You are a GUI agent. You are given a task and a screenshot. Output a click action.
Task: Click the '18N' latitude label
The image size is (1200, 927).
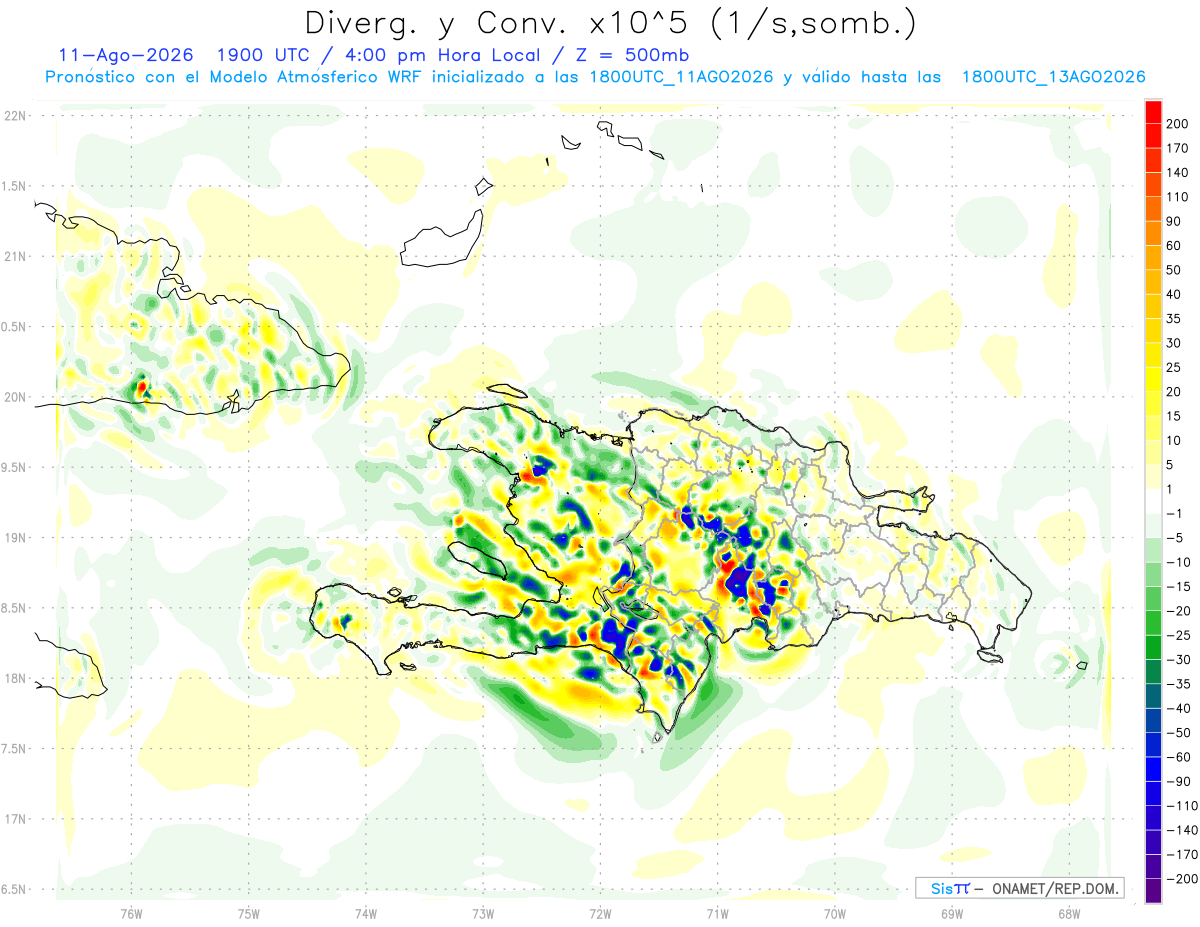coord(15,679)
